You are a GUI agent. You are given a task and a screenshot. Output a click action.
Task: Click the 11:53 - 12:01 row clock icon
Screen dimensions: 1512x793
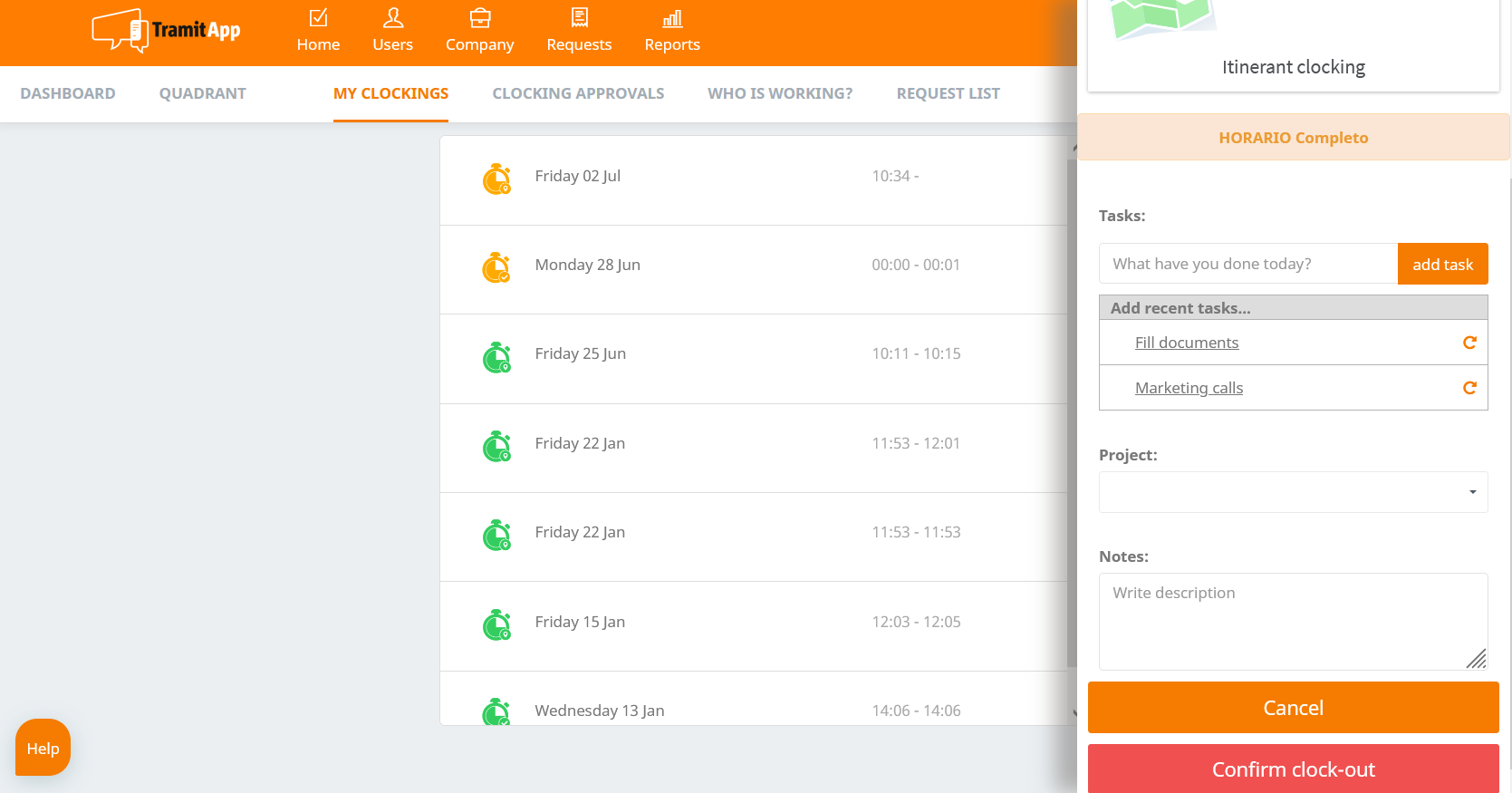(496, 447)
